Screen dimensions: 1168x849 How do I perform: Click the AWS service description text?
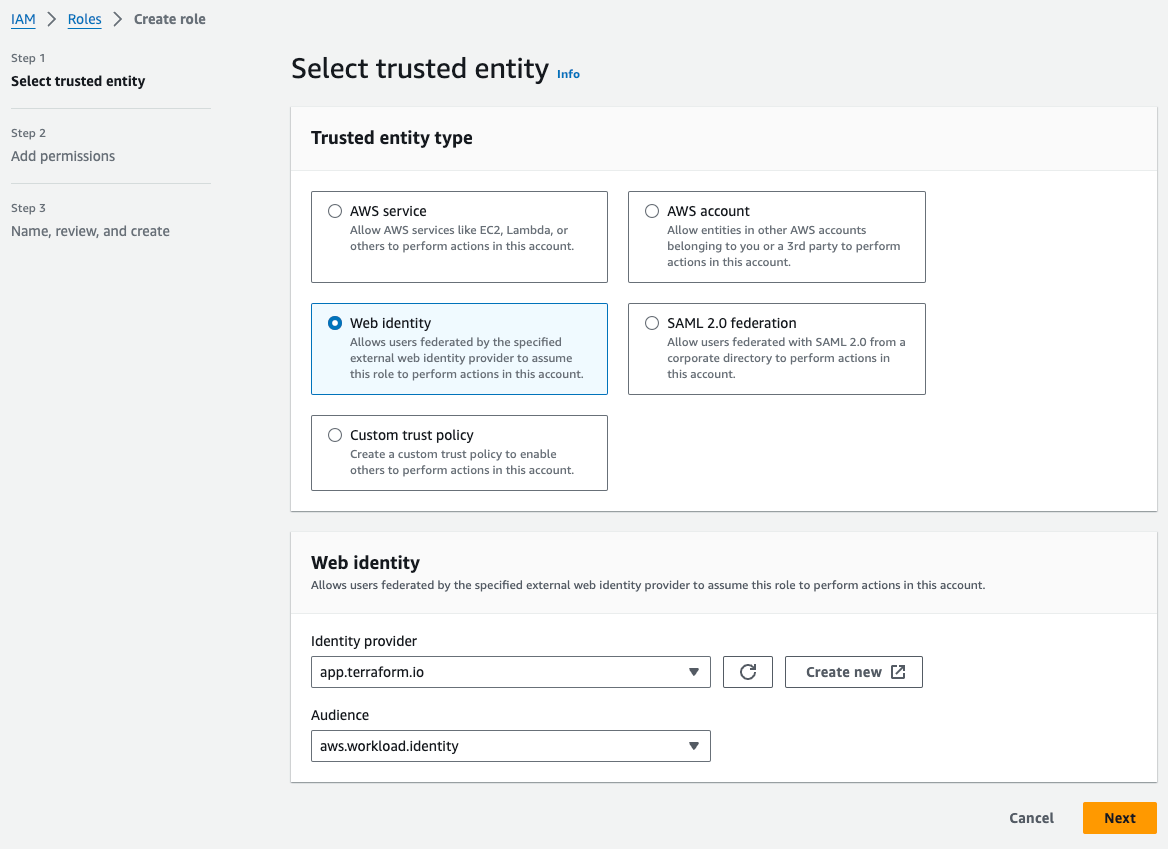(x=462, y=238)
